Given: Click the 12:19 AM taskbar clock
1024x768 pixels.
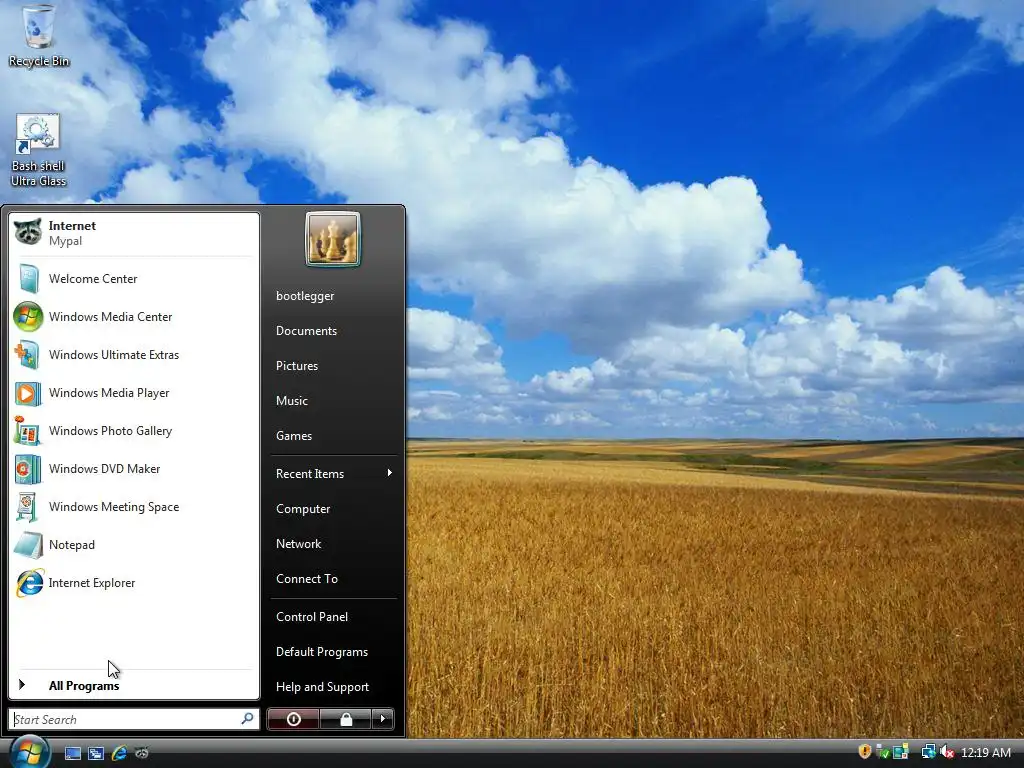Looking at the screenshot, I should 985,753.
